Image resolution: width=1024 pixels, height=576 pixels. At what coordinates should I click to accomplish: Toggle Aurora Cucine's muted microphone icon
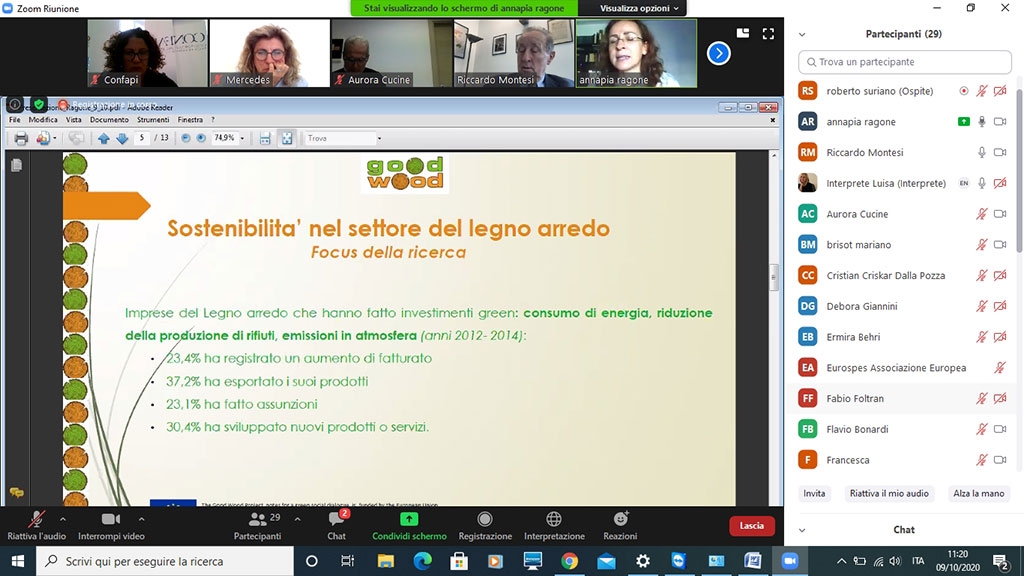click(x=982, y=214)
